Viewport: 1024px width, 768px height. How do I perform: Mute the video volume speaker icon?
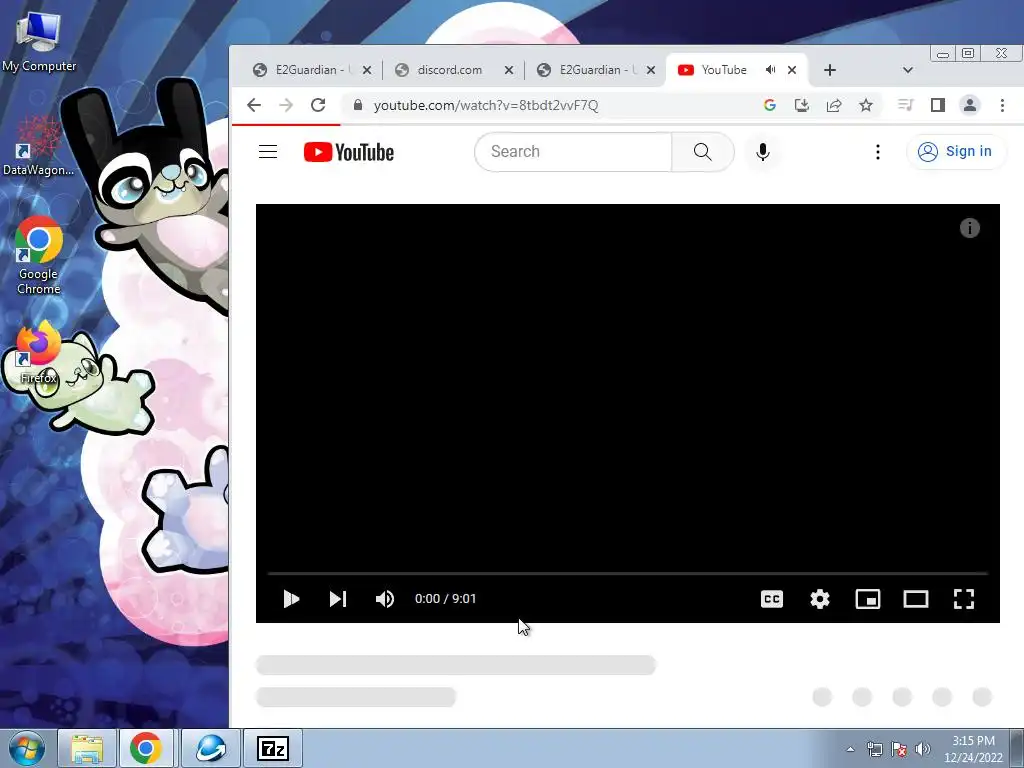[x=385, y=599]
